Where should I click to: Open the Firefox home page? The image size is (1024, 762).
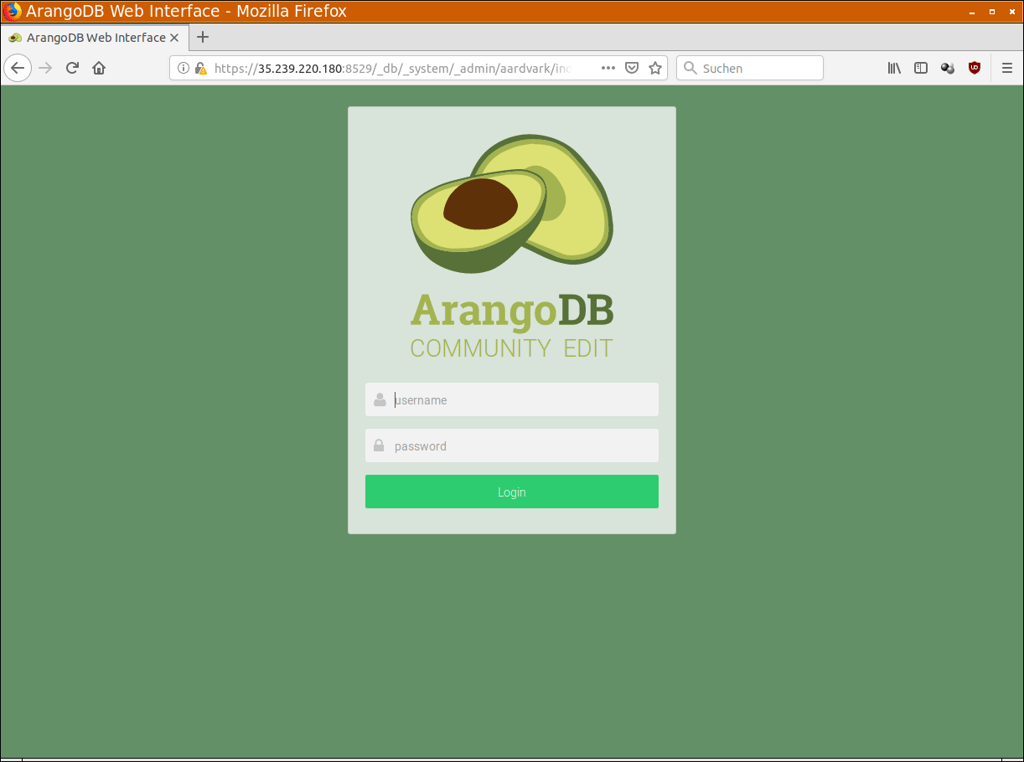pyautogui.click(x=99, y=67)
